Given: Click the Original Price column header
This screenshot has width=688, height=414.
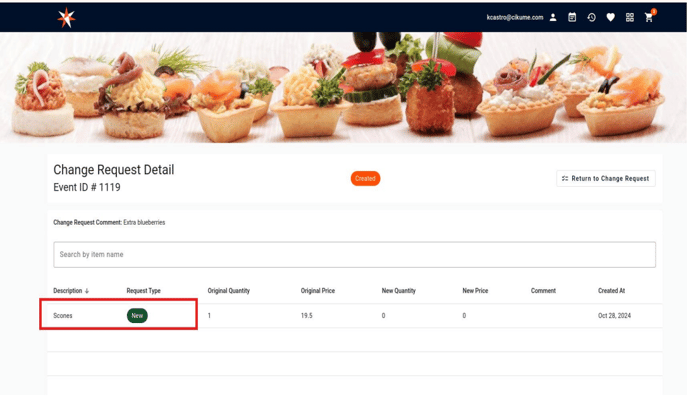Looking at the screenshot, I should [318, 291].
